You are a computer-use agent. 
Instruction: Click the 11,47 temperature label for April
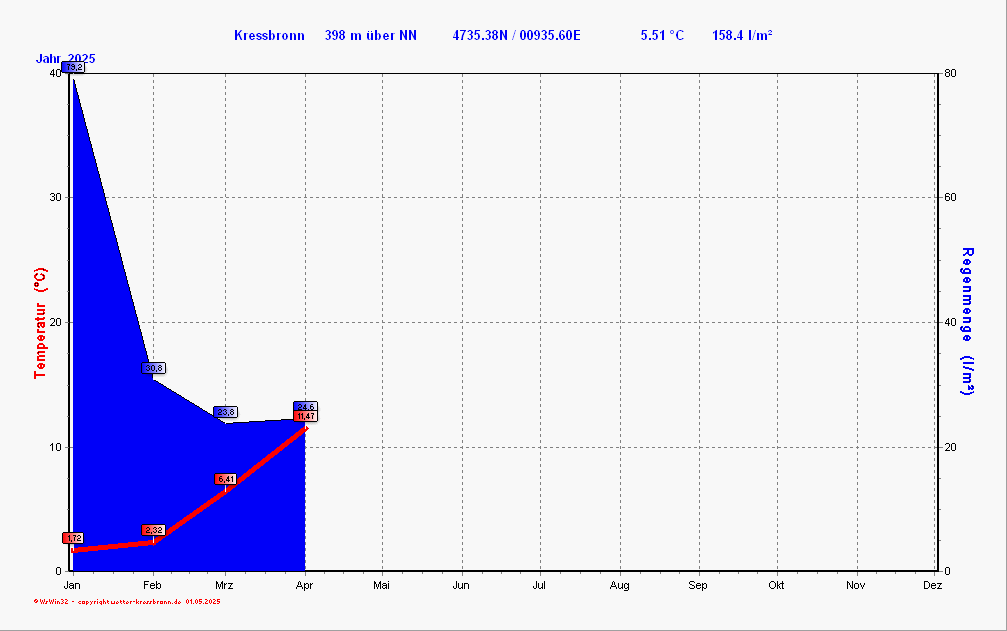(306, 416)
